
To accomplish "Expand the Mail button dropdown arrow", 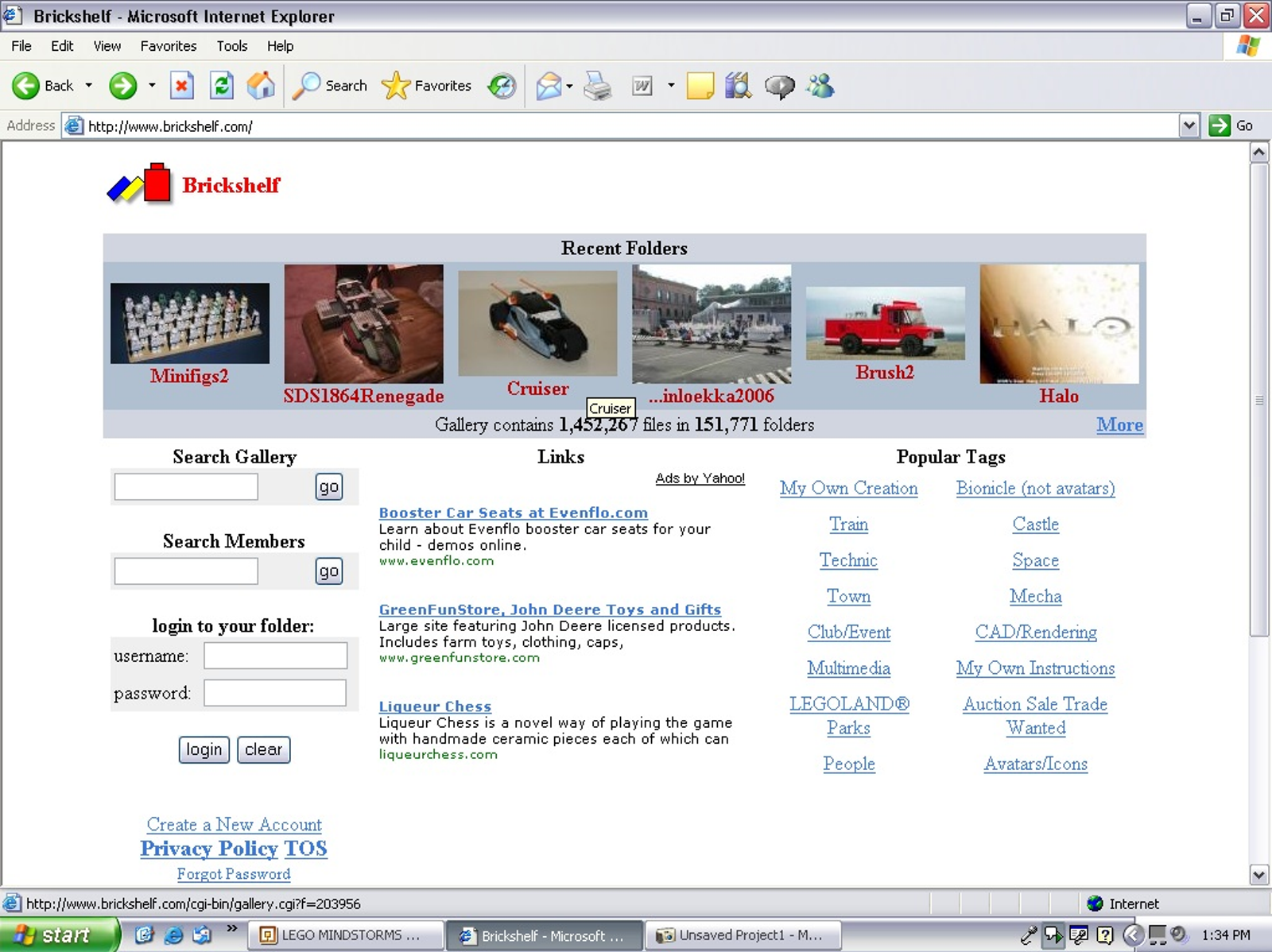I will click(x=569, y=86).
